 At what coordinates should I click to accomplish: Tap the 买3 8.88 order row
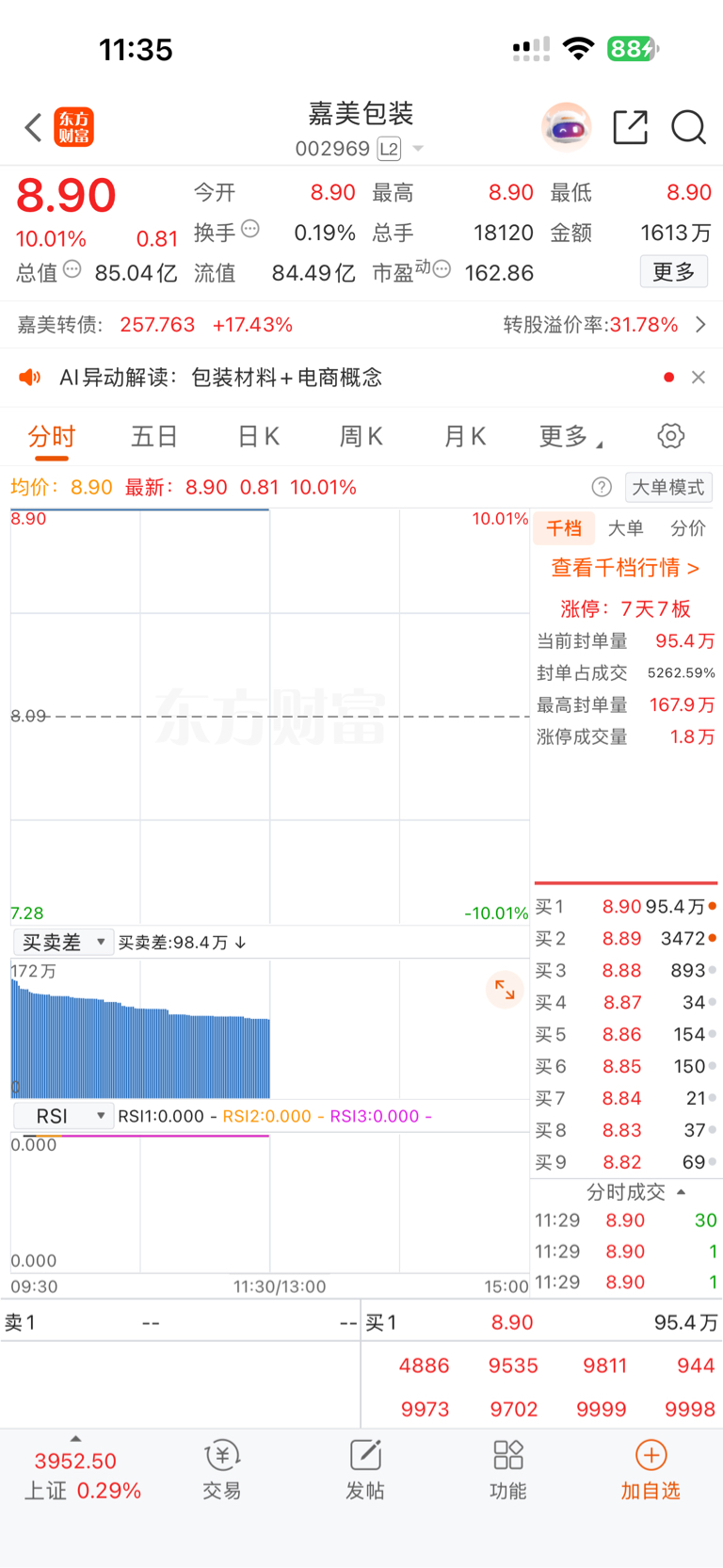[626, 971]
